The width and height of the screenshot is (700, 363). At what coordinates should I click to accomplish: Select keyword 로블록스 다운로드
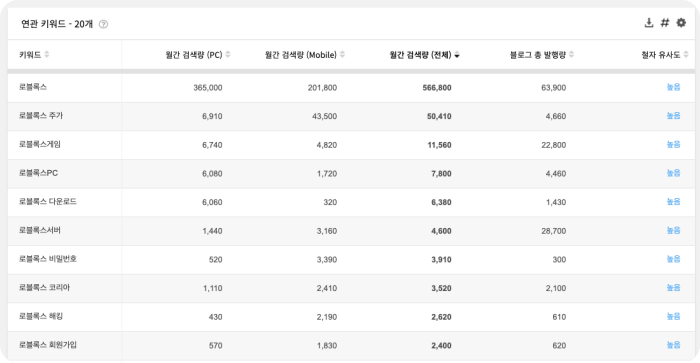[x=48, y=201]
